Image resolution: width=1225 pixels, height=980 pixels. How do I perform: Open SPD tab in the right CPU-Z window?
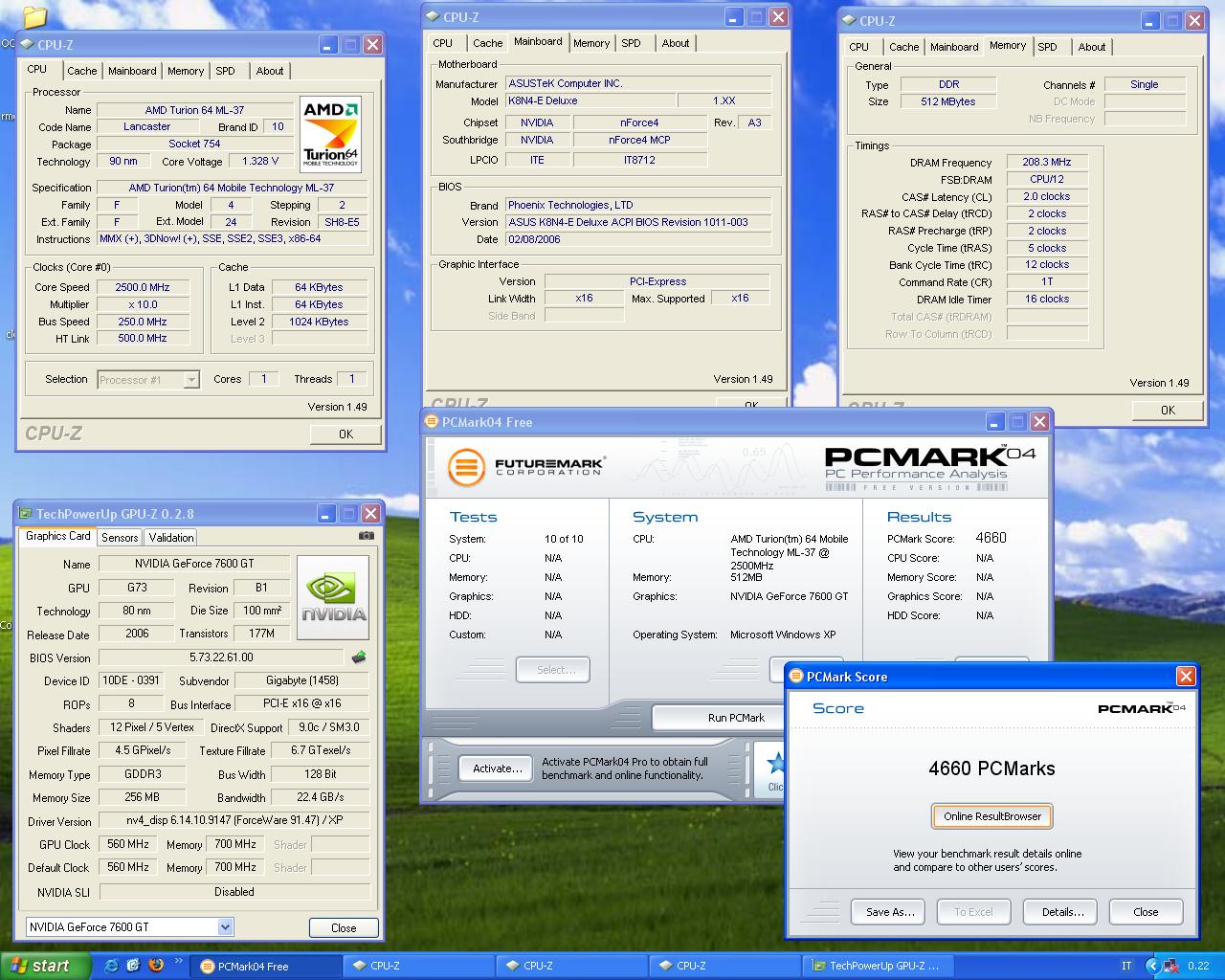coord(1048,47)
